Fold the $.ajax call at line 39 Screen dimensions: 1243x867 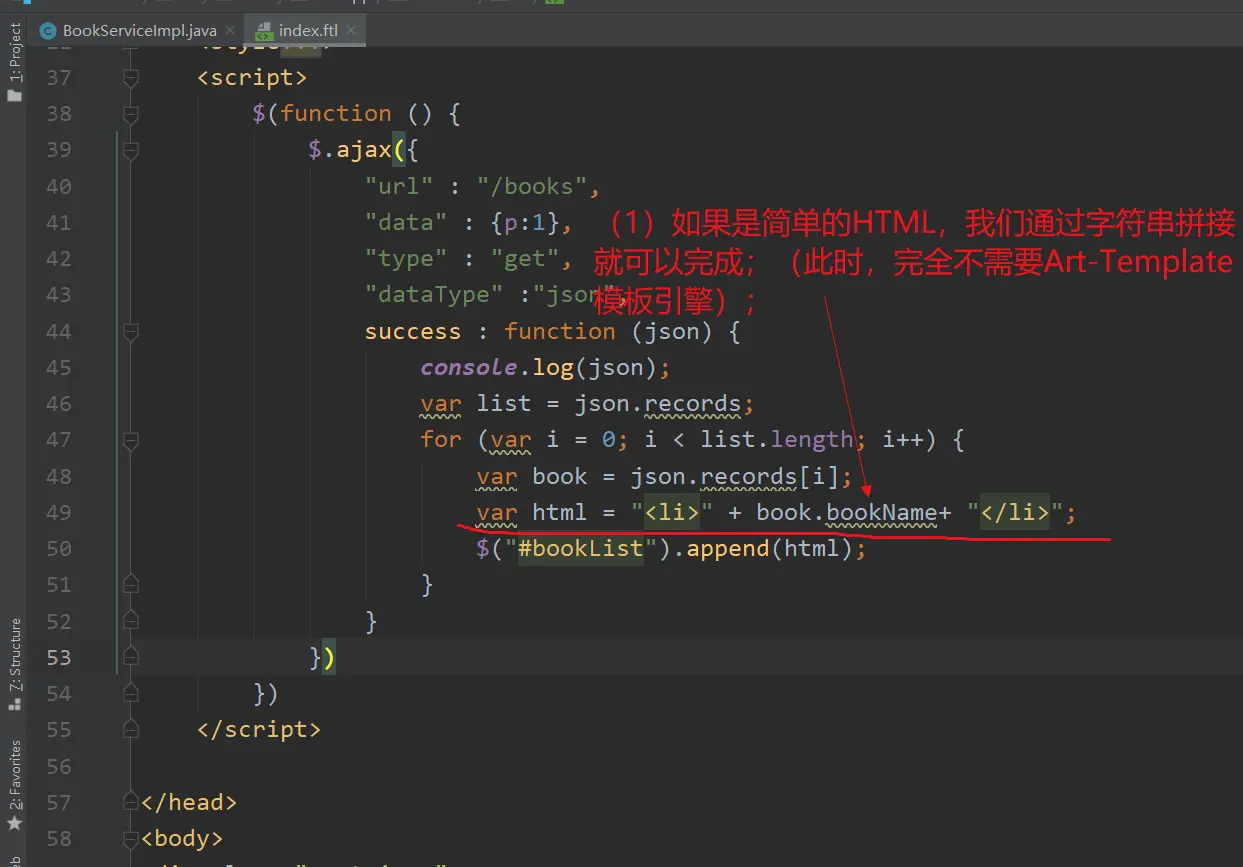click(x=130, y=150)
